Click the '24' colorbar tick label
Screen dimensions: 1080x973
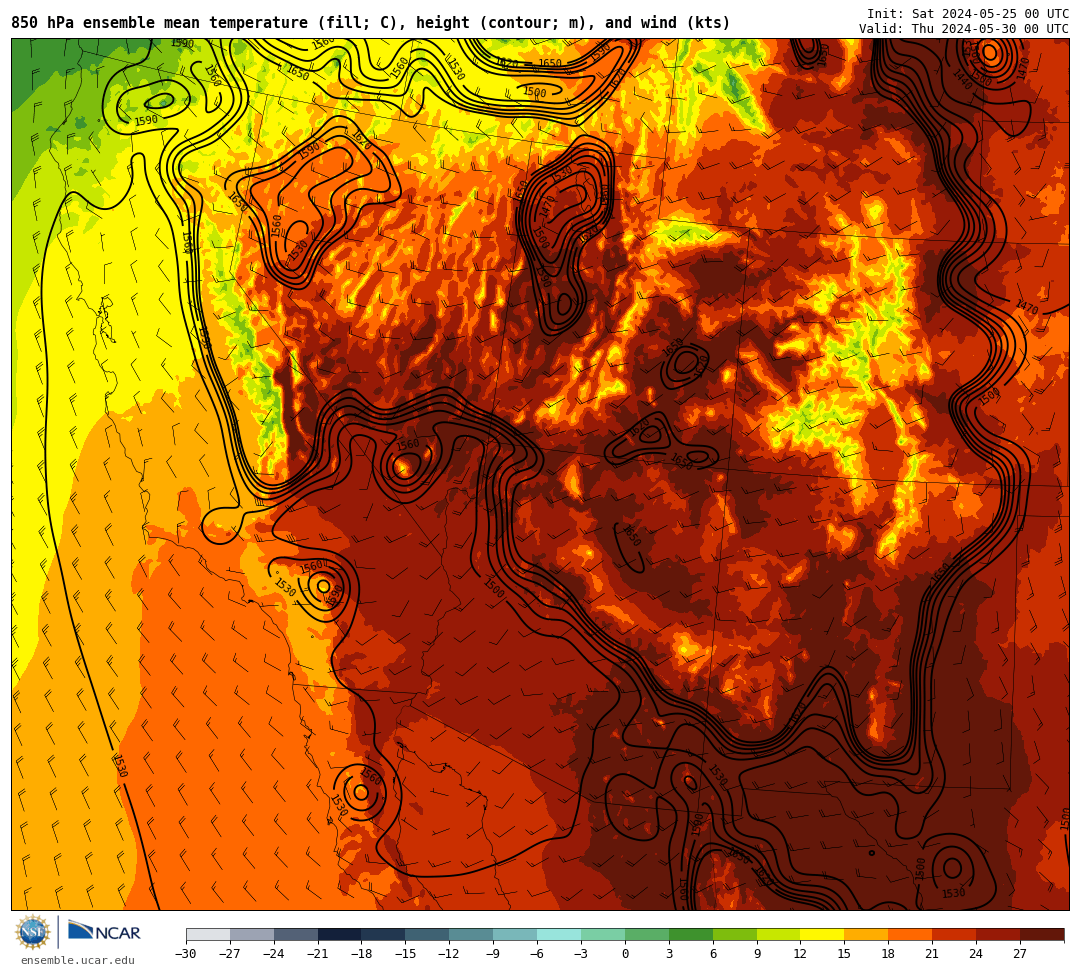point(977,954)
